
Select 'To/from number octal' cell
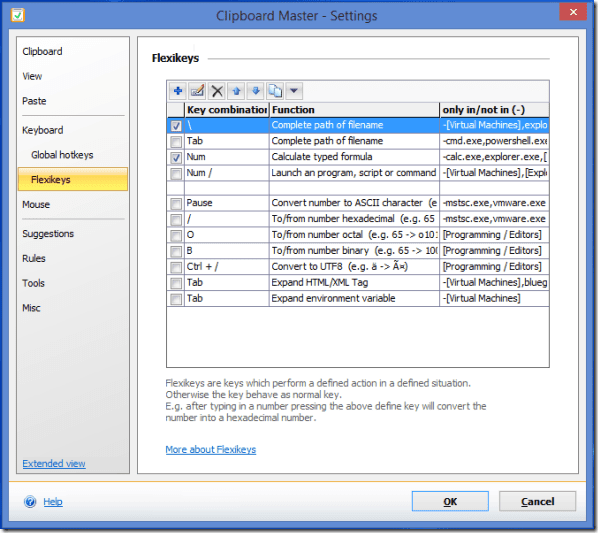[x=354, y=235]
